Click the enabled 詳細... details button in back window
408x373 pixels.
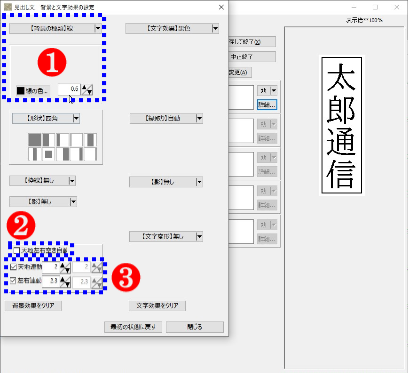267,105
